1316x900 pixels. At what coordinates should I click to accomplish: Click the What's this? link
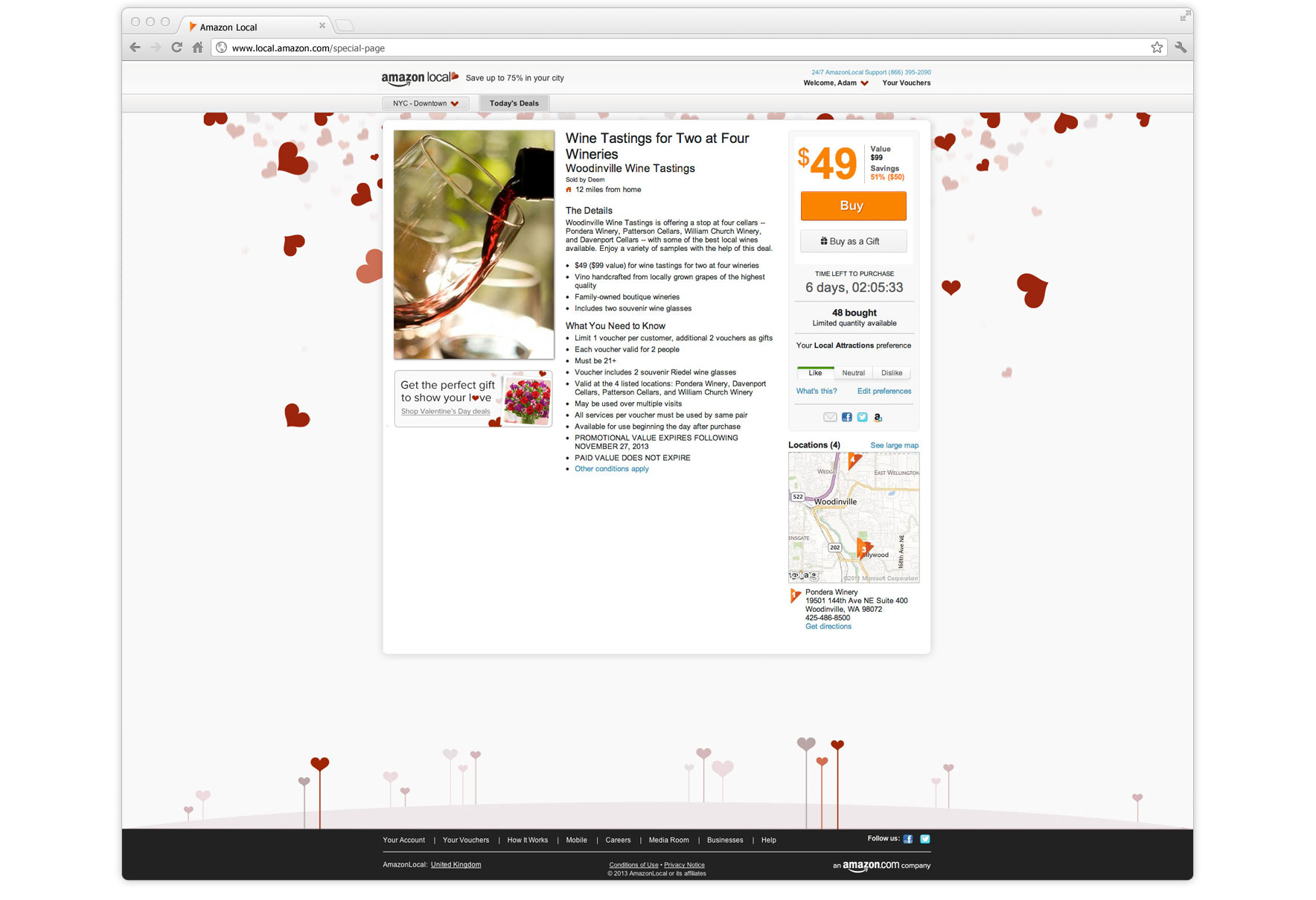point(817,392)
